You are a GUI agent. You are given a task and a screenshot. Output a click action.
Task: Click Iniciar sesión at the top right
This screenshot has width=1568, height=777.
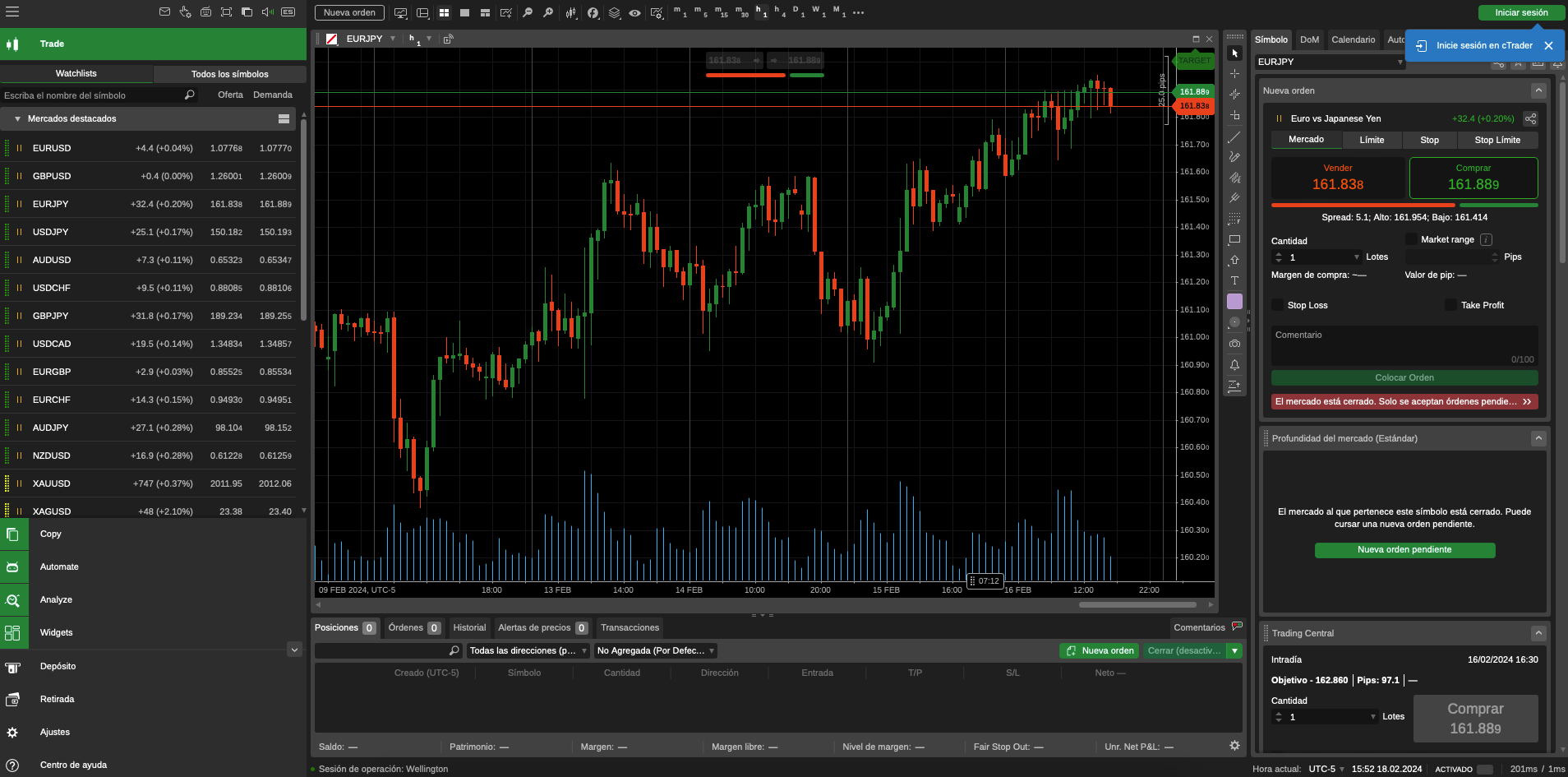click(x=1520, y=12)
